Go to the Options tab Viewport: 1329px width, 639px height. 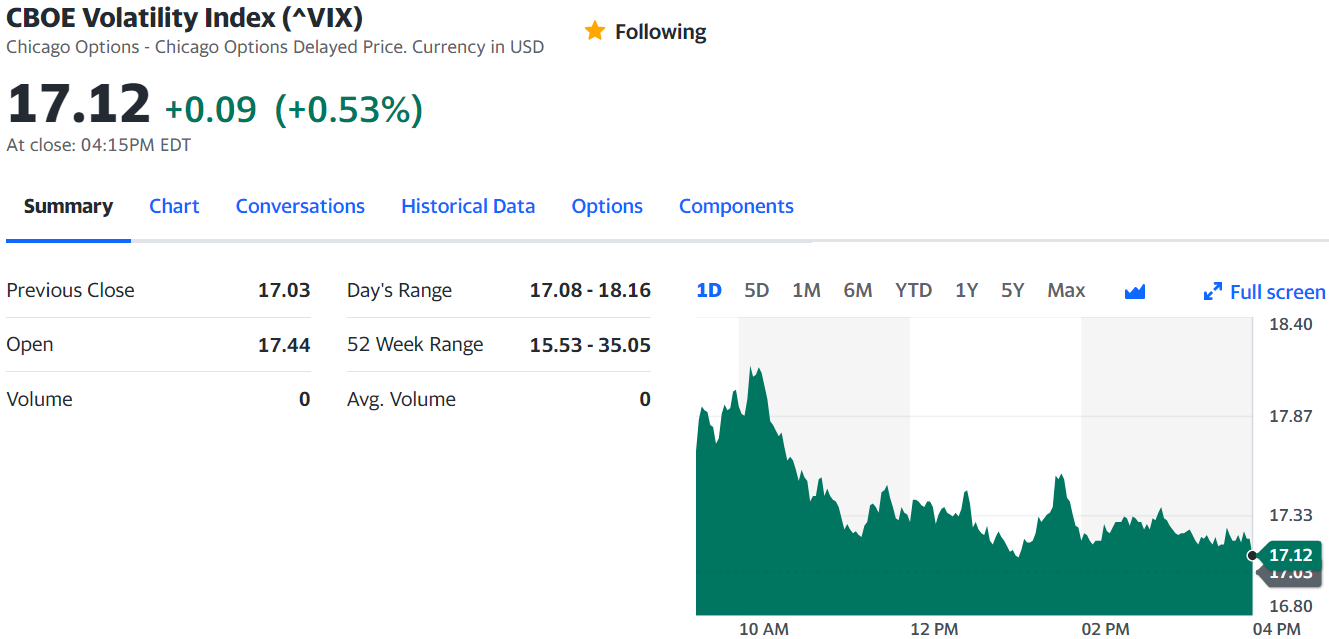point(607,206)
